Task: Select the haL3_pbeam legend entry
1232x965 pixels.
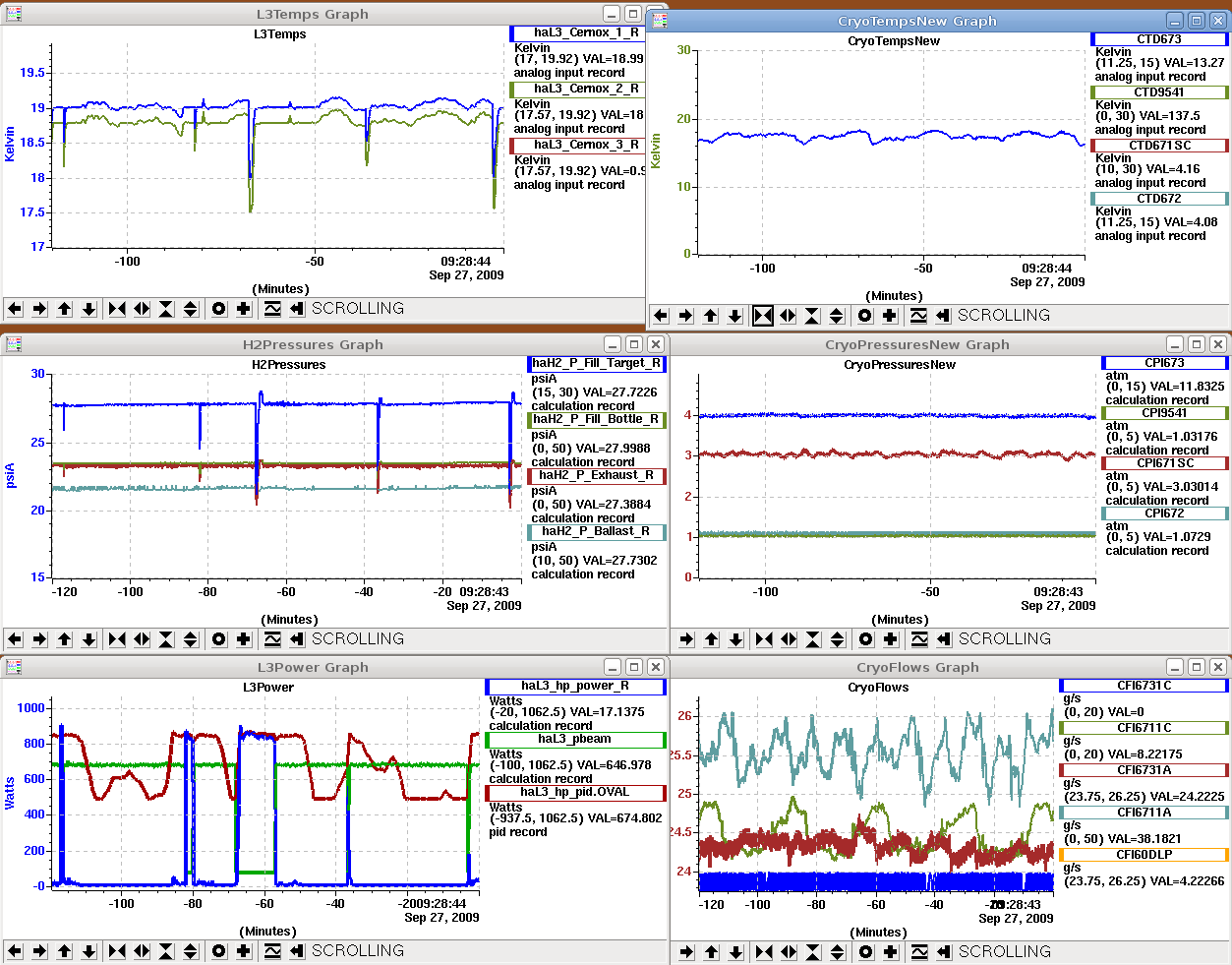Action: click(575, 740)
